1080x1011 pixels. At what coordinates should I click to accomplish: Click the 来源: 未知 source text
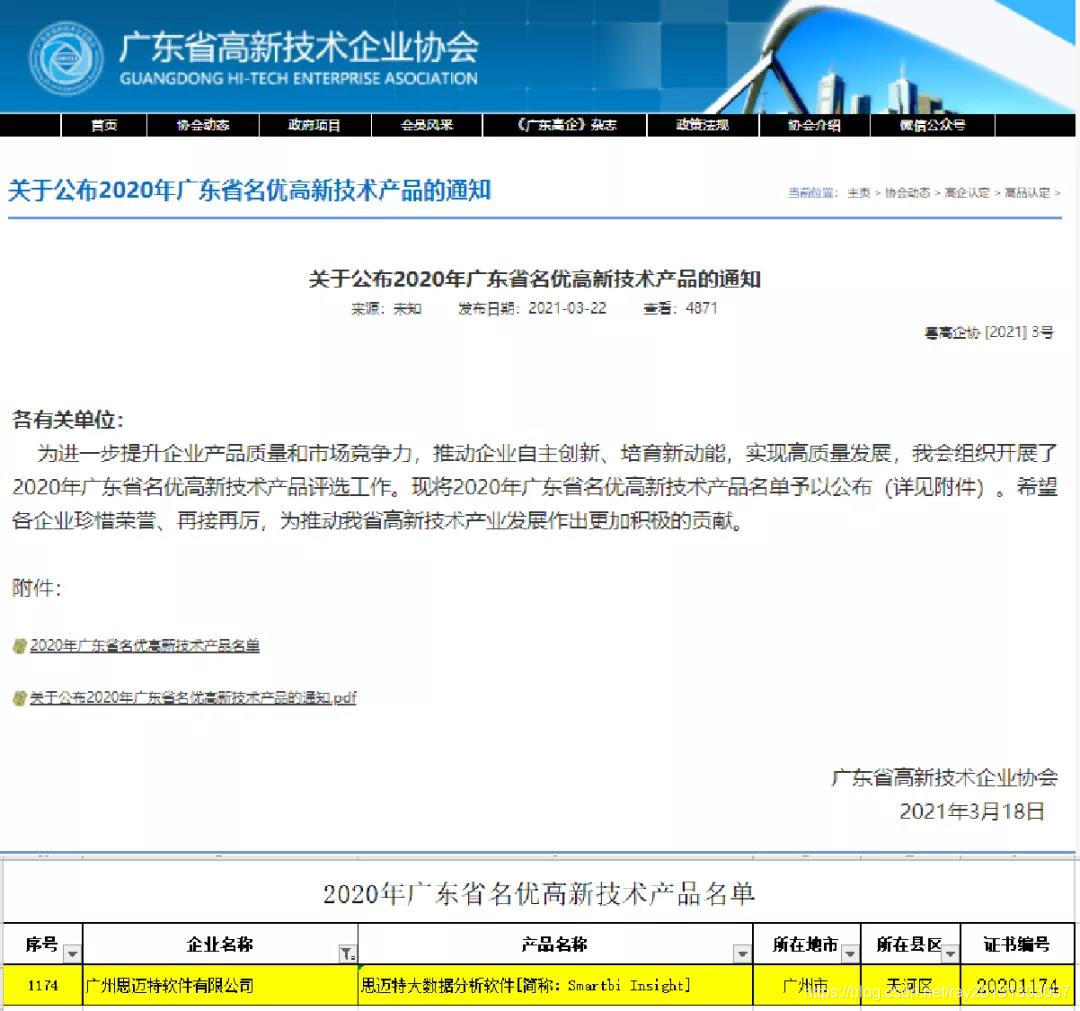point(386,309)
